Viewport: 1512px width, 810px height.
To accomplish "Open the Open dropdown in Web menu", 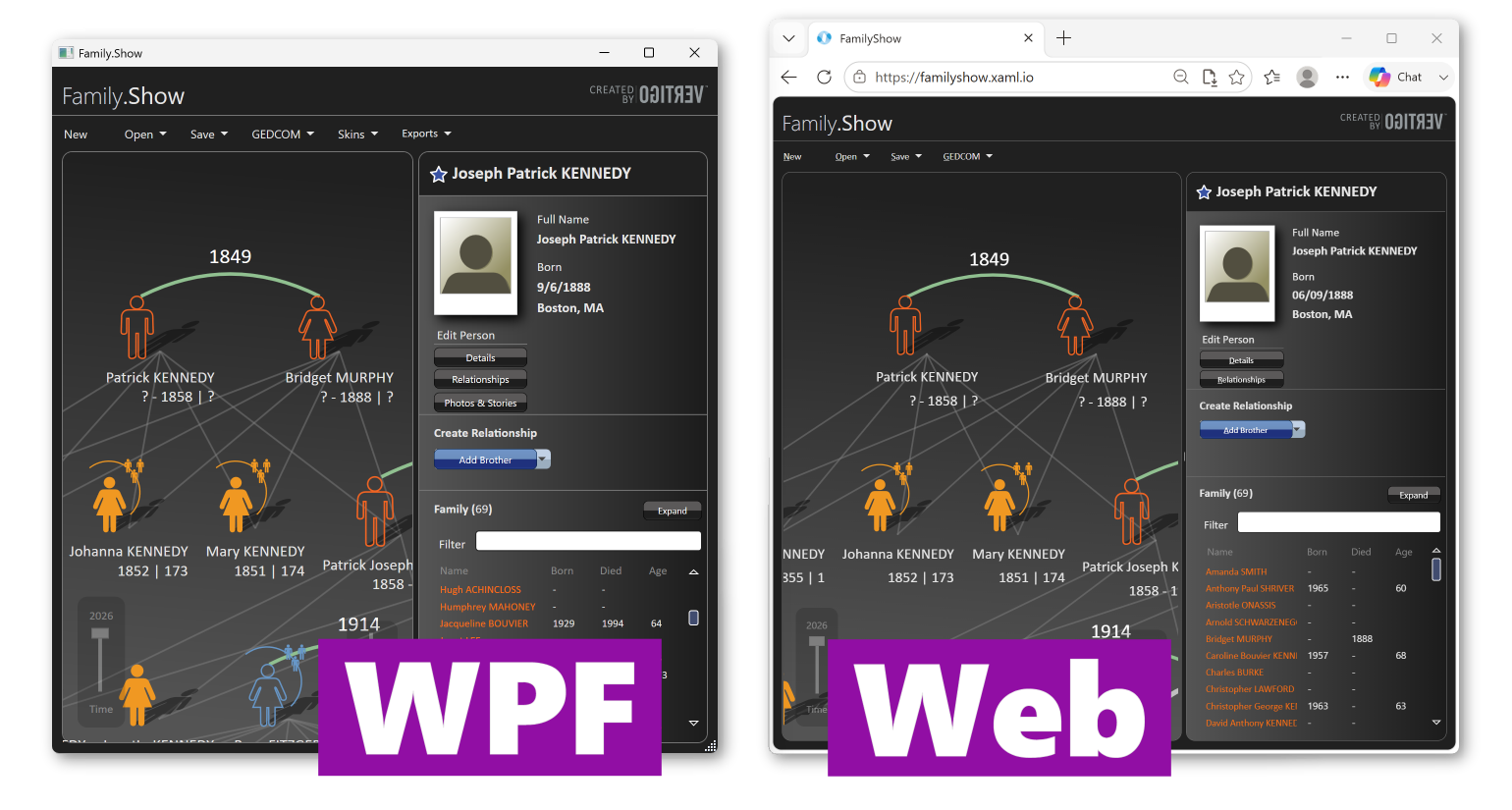I will coord(852,156).
